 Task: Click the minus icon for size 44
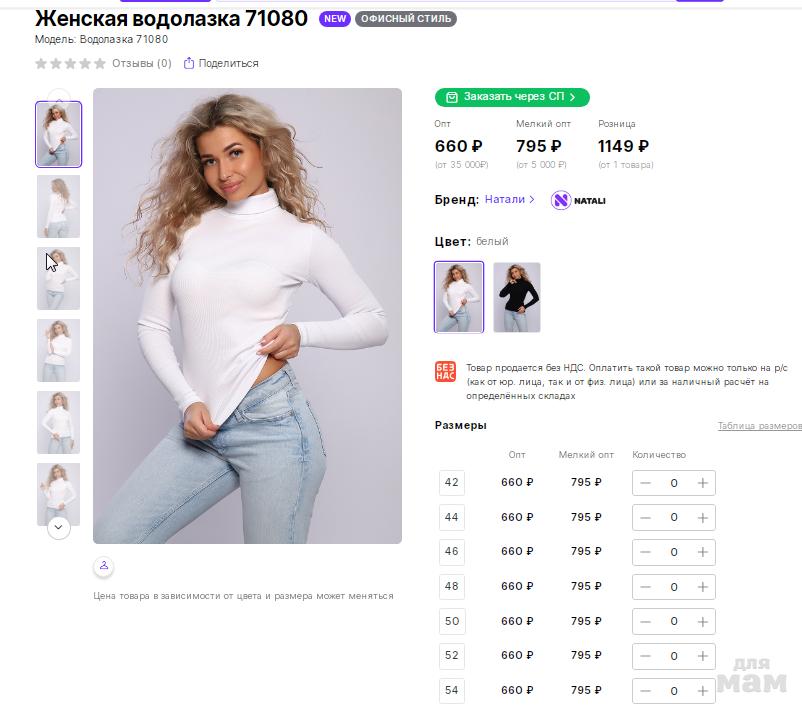645,518
